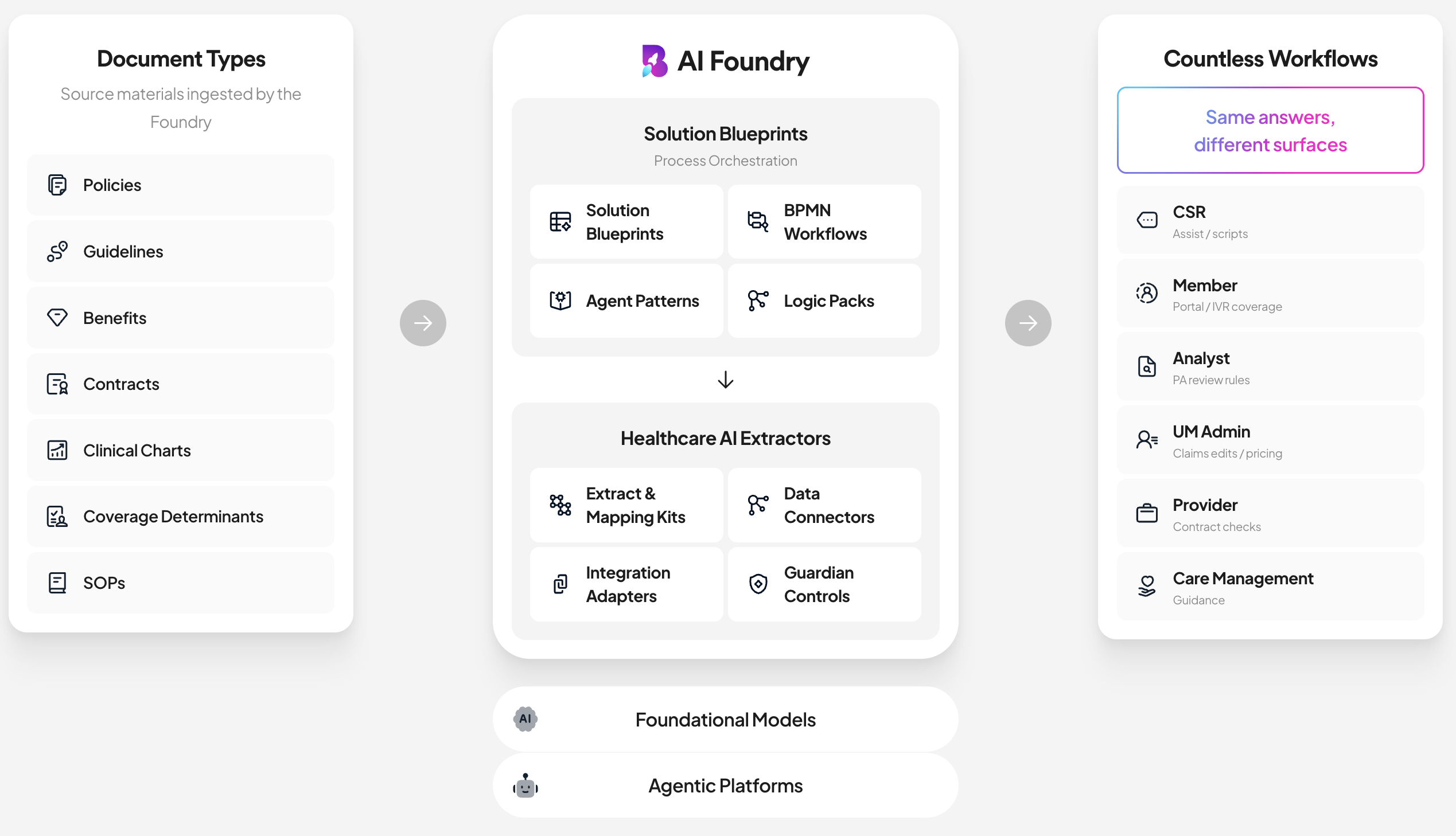Select the Coverage Determinants row label
1456x836 pixels.
(x=173, y=517)
